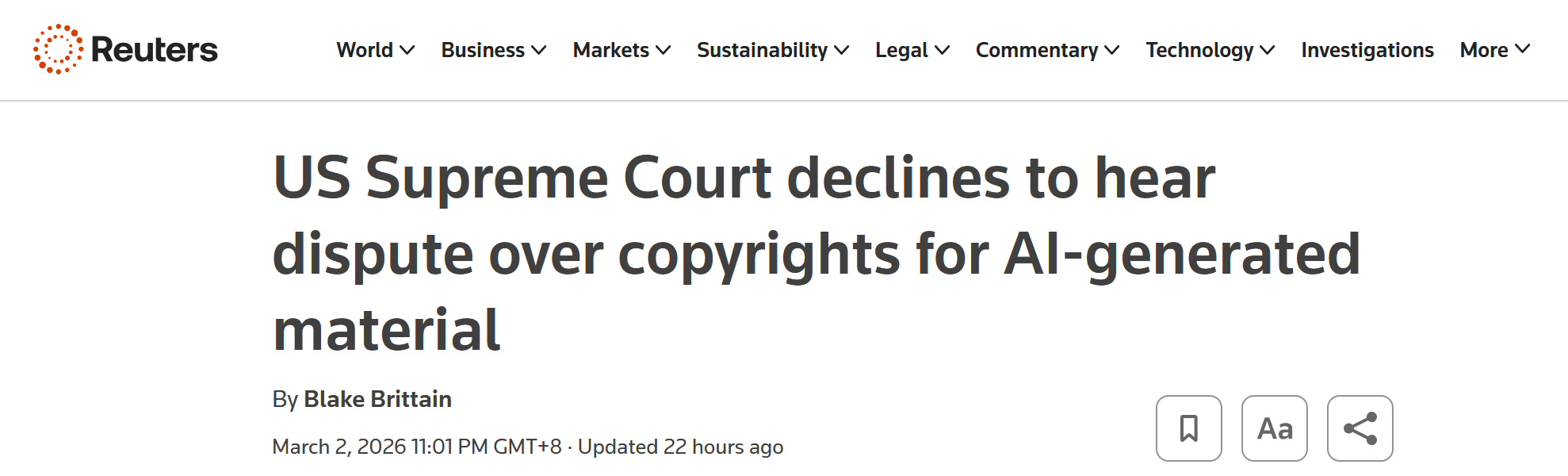Select Technology in the navigation bar
The image size is (1568, 476).
coord(1199,50)
